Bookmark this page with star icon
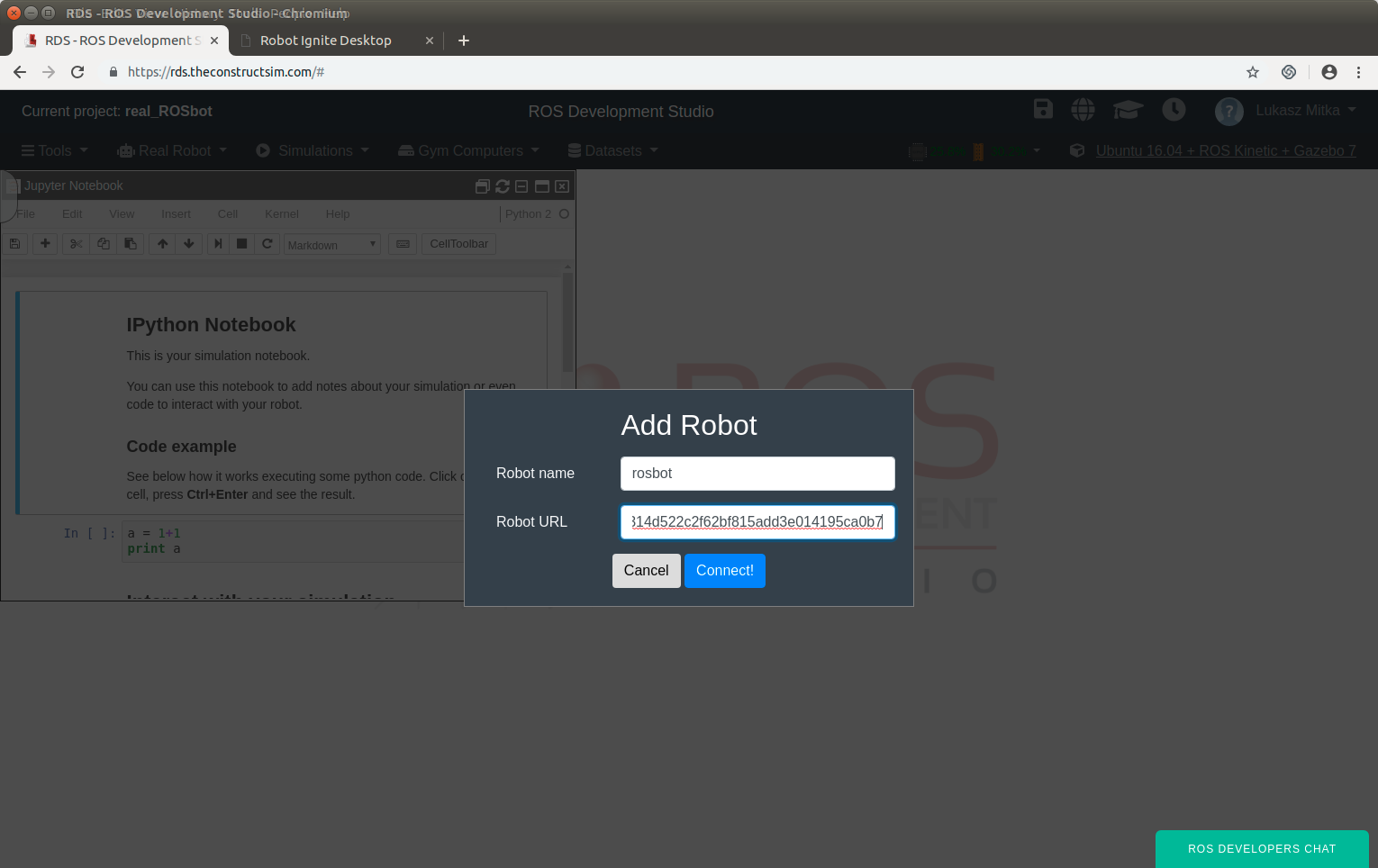 pyautogui.click(x=1253, y=72)
